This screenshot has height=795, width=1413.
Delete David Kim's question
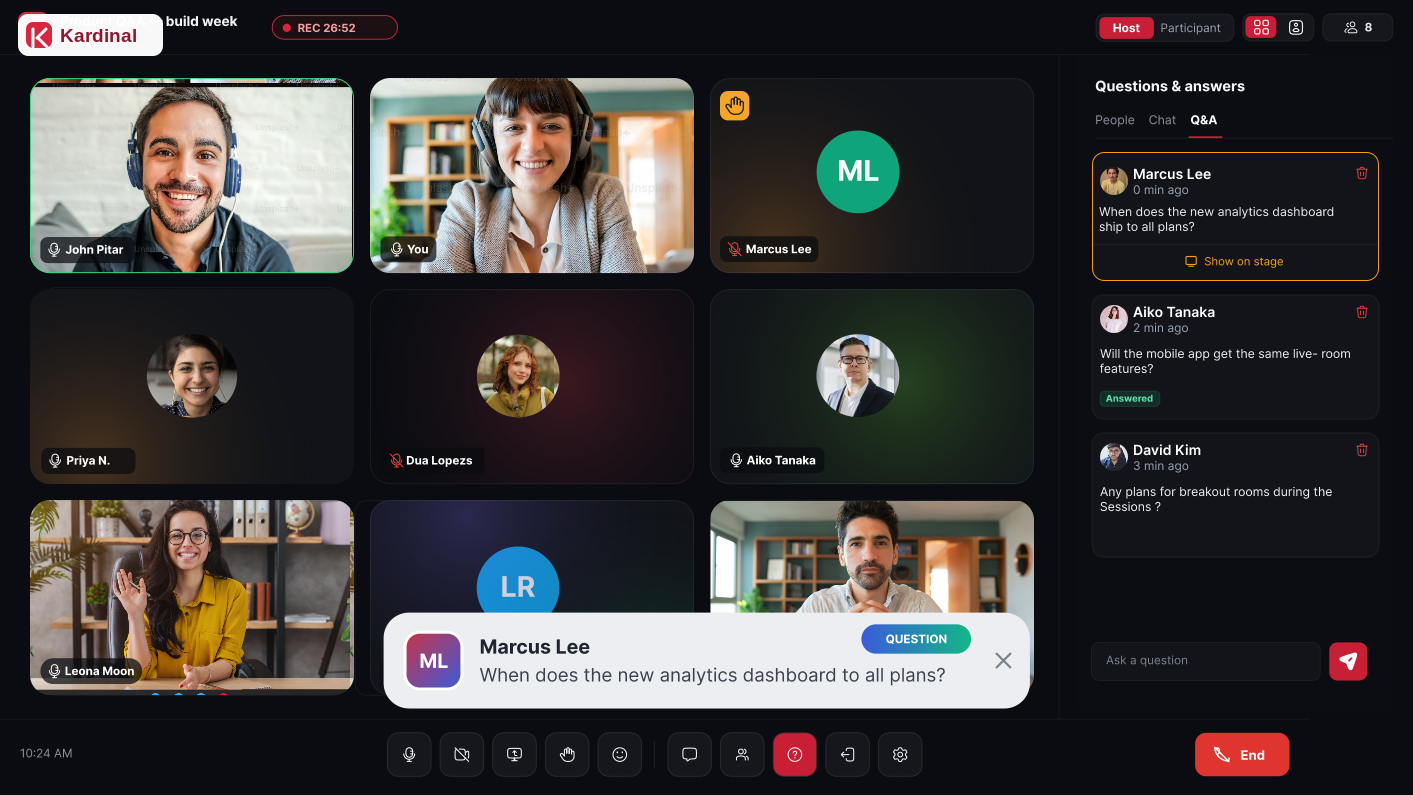[1361, 450]
